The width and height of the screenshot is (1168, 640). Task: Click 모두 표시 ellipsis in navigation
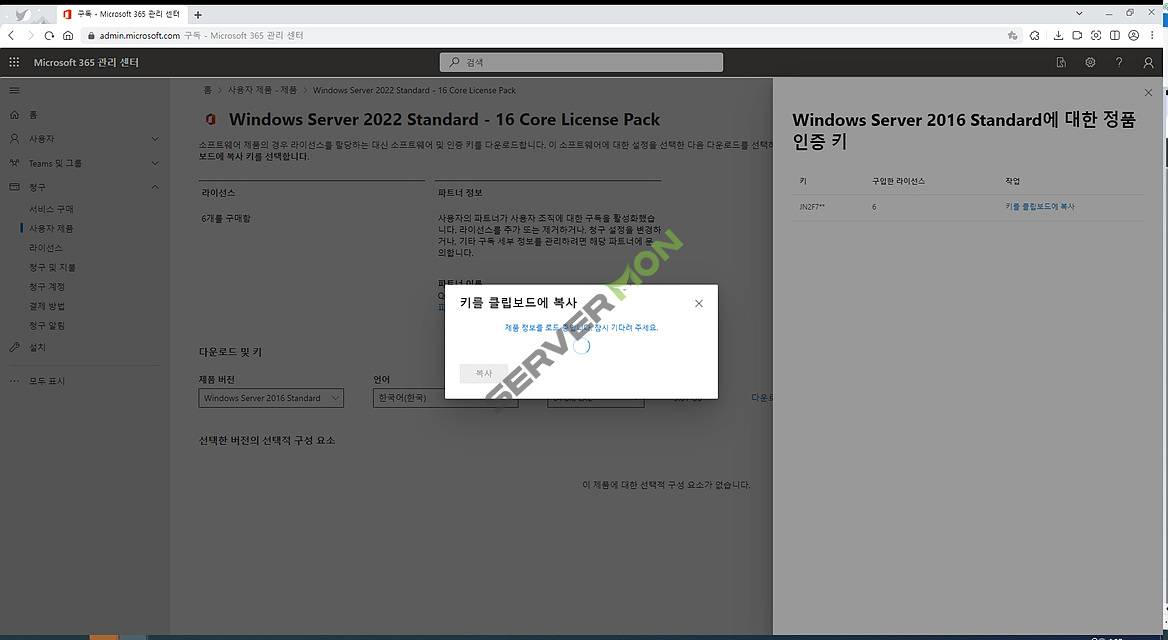click(x=47, y=381)
